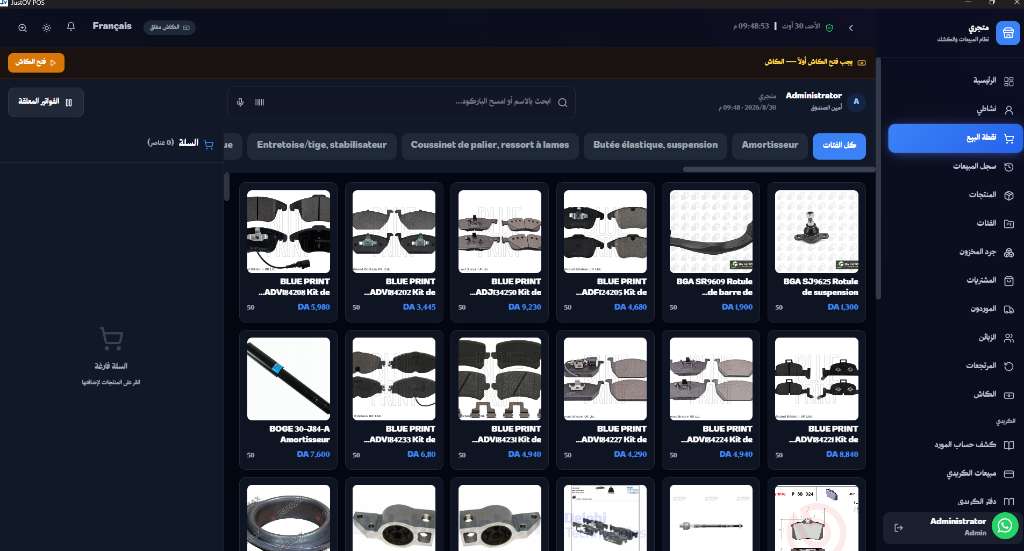Click the logout icon beside Administrator
This screenshot has width=1024, height=551.
click(899, 527)
